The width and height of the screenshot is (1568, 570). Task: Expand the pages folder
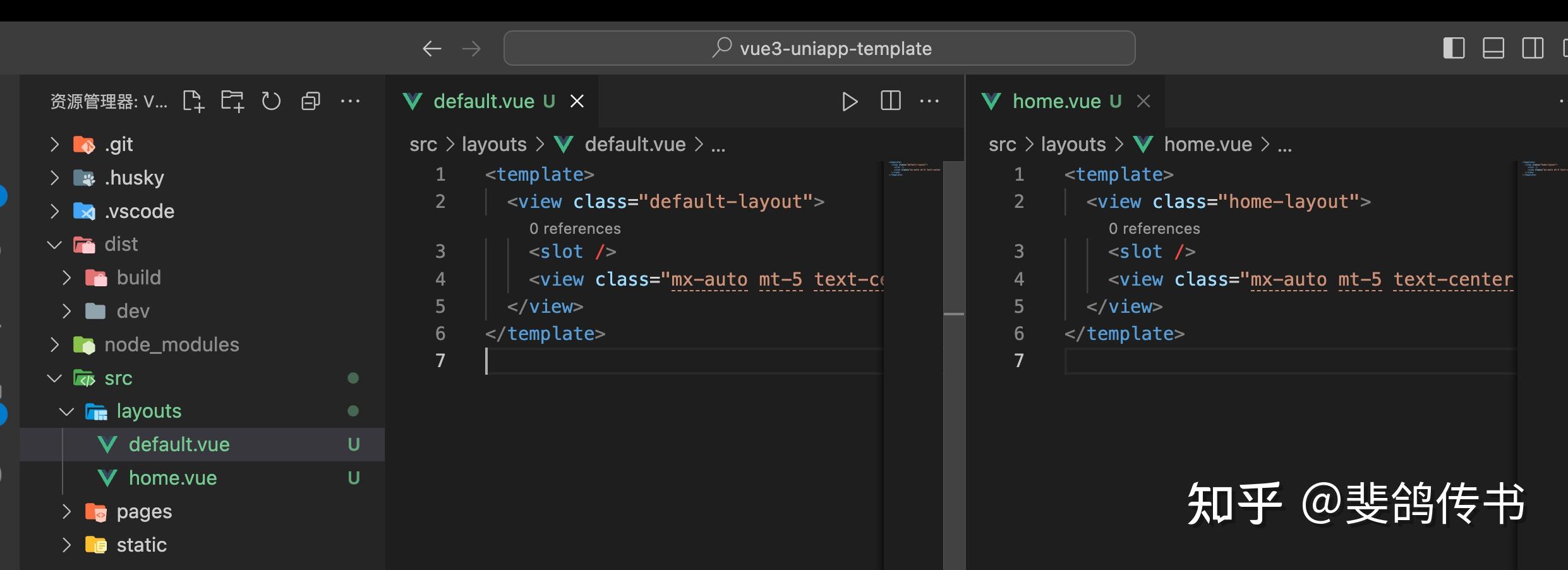point(143,511)
